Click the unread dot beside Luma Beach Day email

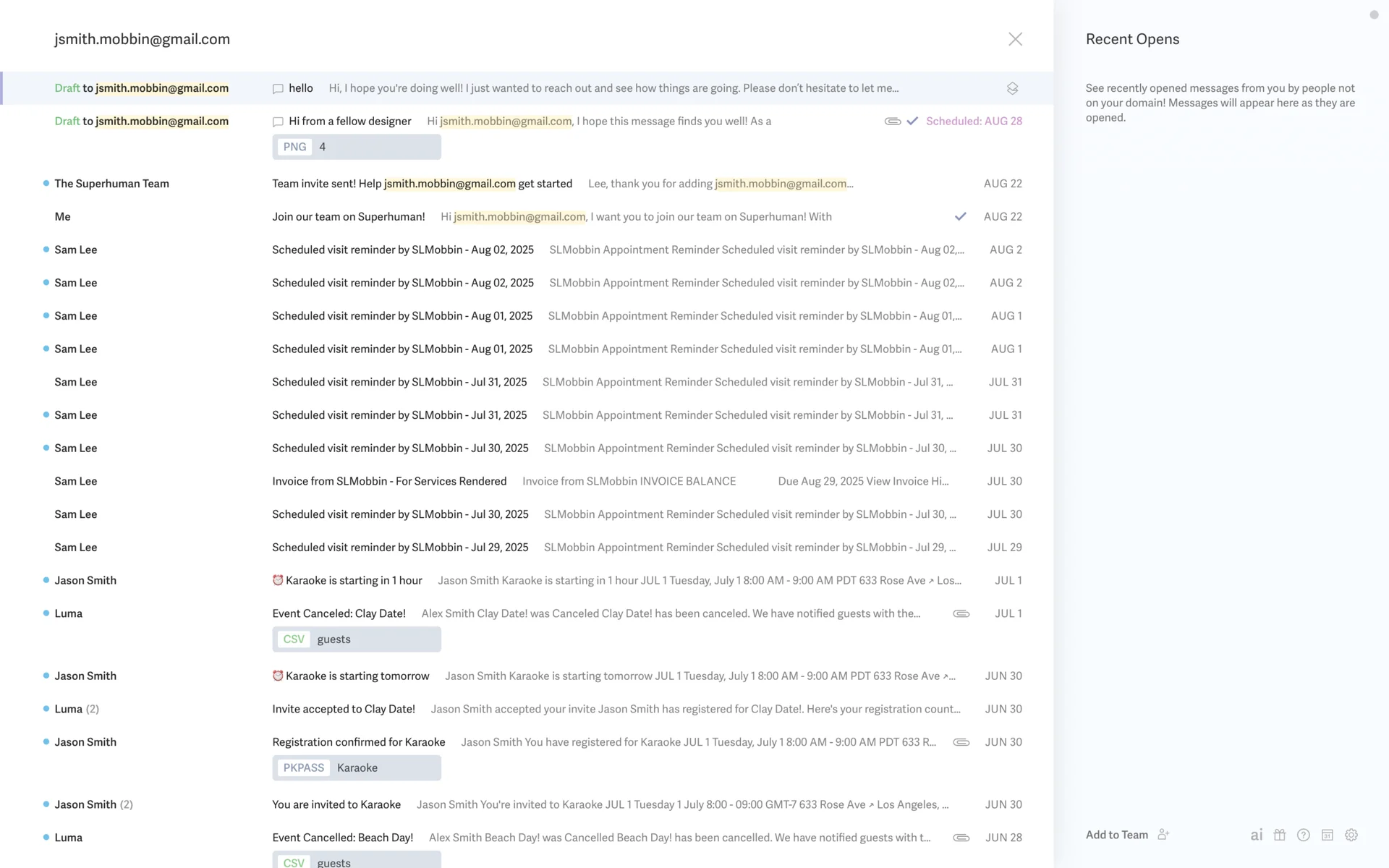(46, 838)
